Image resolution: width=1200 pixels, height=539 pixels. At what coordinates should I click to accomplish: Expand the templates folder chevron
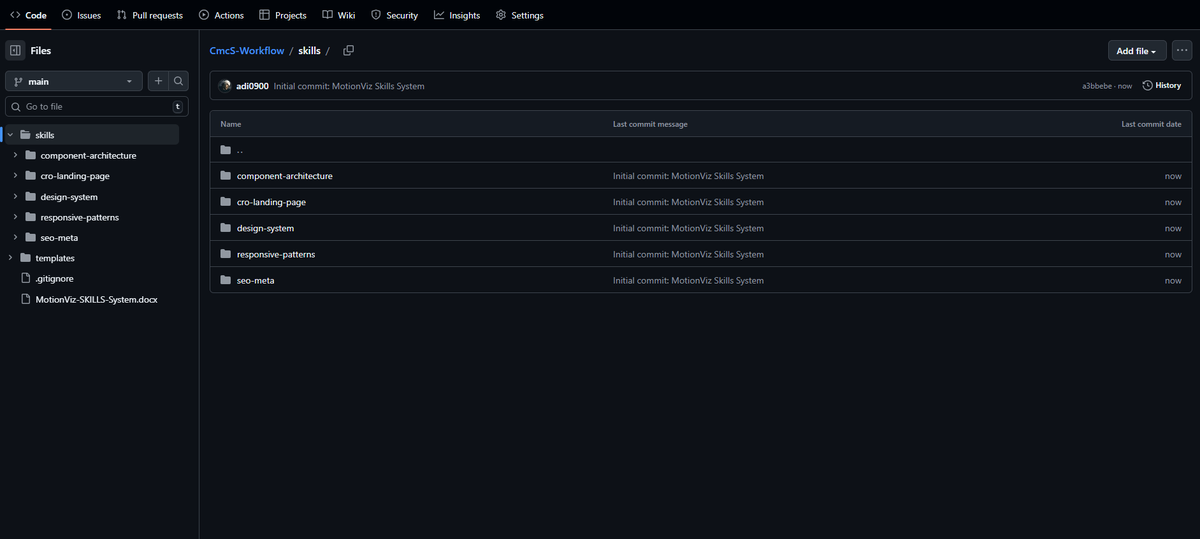point(10,258)
